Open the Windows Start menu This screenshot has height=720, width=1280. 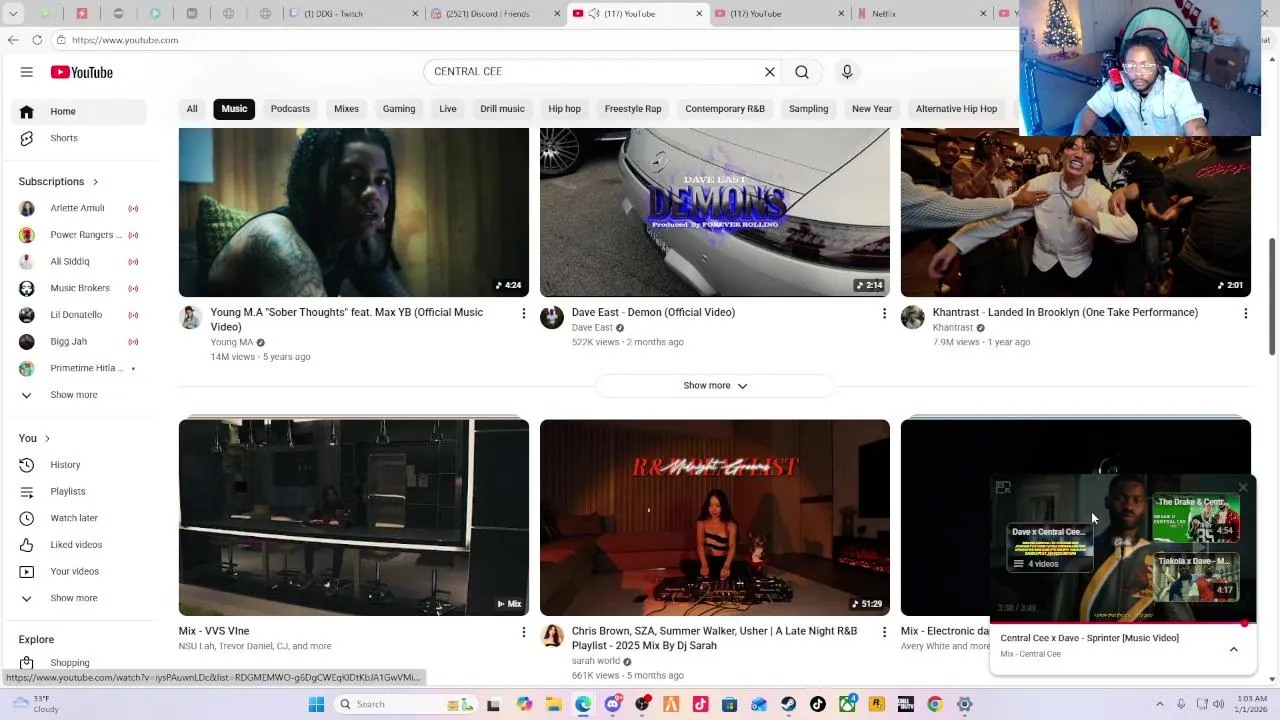[x=316, y=704]
